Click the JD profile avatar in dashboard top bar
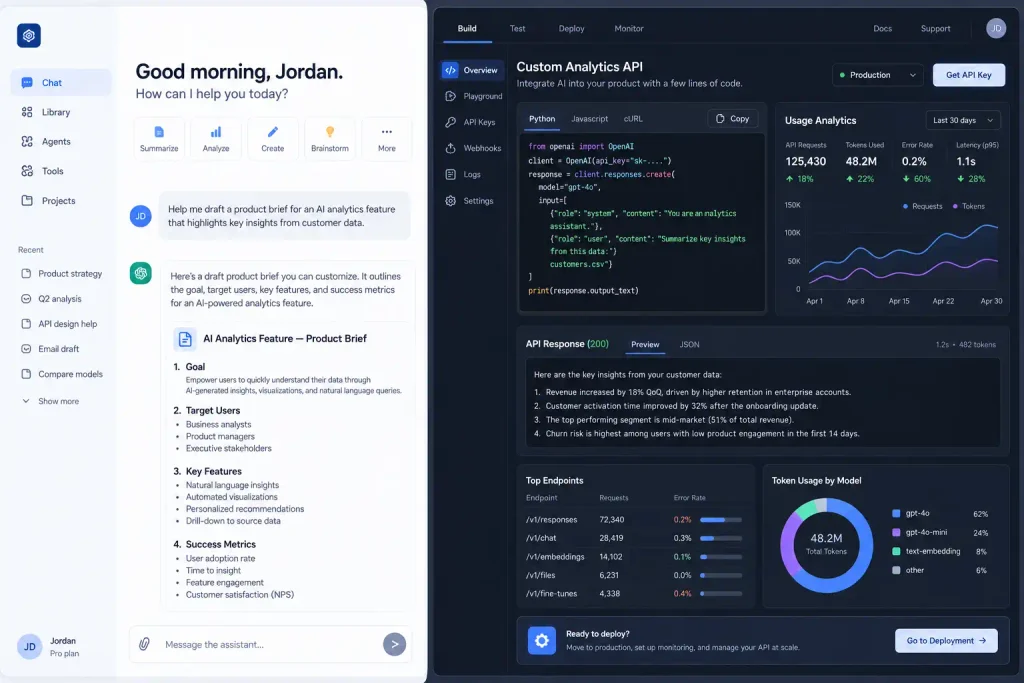The image size is (1024, 683). pyautogui.click(x=996, y=28)
